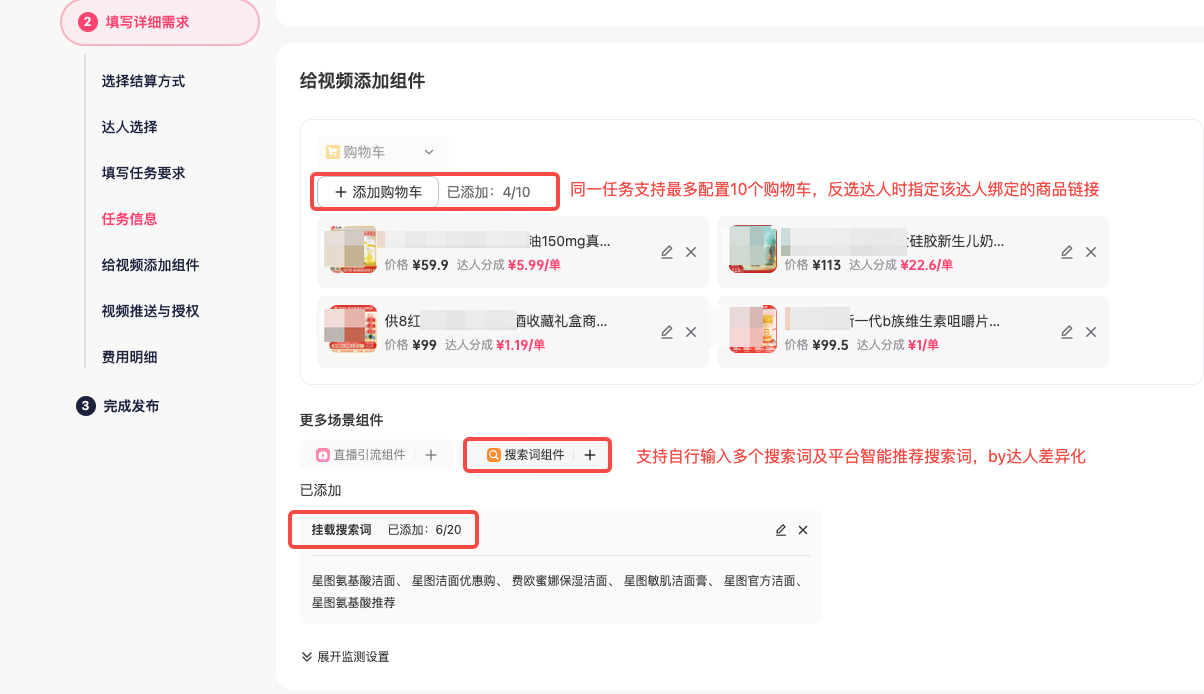The width and height of the screenshot is (1204, 694).
Task: Delete the 挂载搜索词 component
Action: [x=803, y=530]
